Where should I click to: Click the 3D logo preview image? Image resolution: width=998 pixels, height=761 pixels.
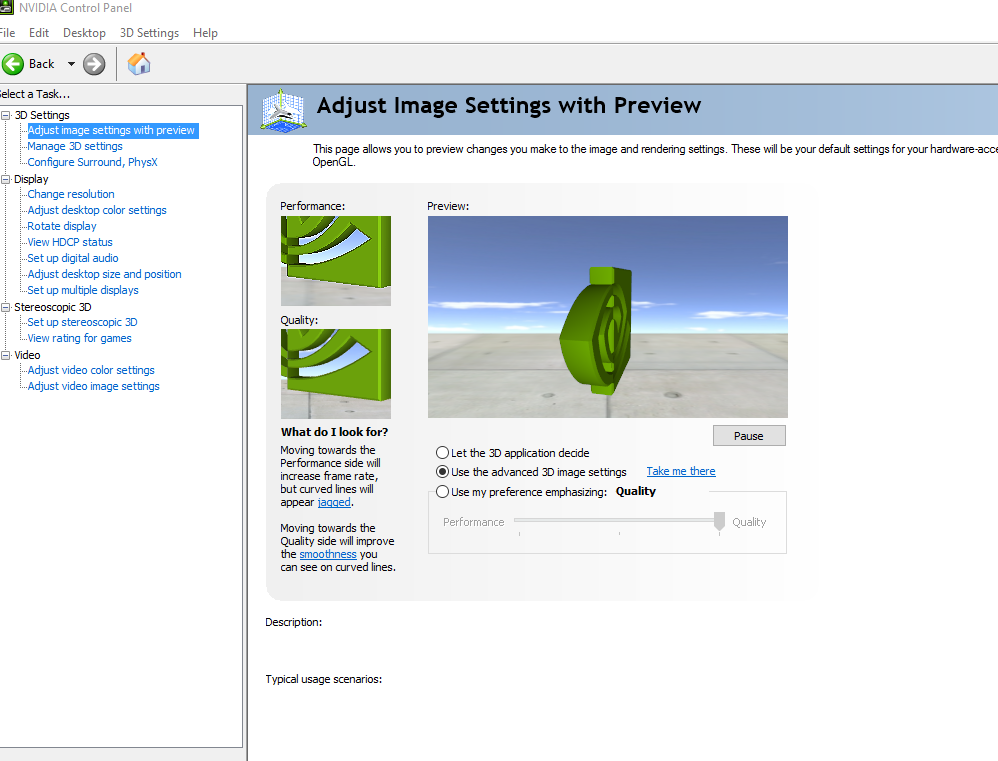click(x=608, y=317)
